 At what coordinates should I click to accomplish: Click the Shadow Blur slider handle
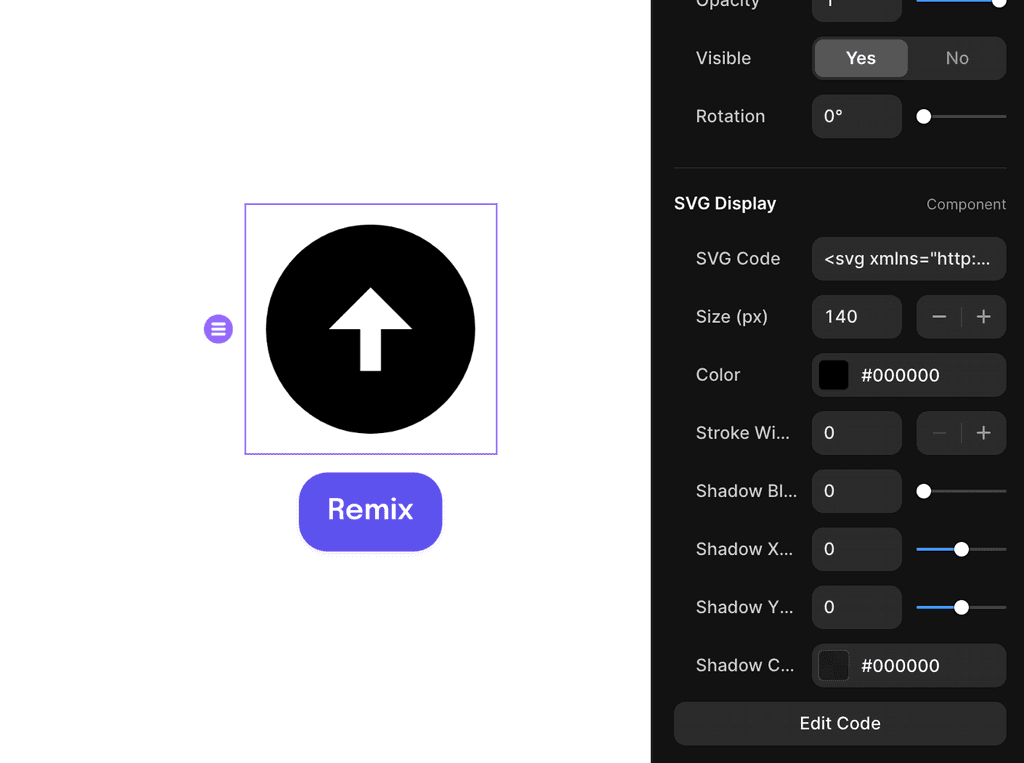pos(923,491)
